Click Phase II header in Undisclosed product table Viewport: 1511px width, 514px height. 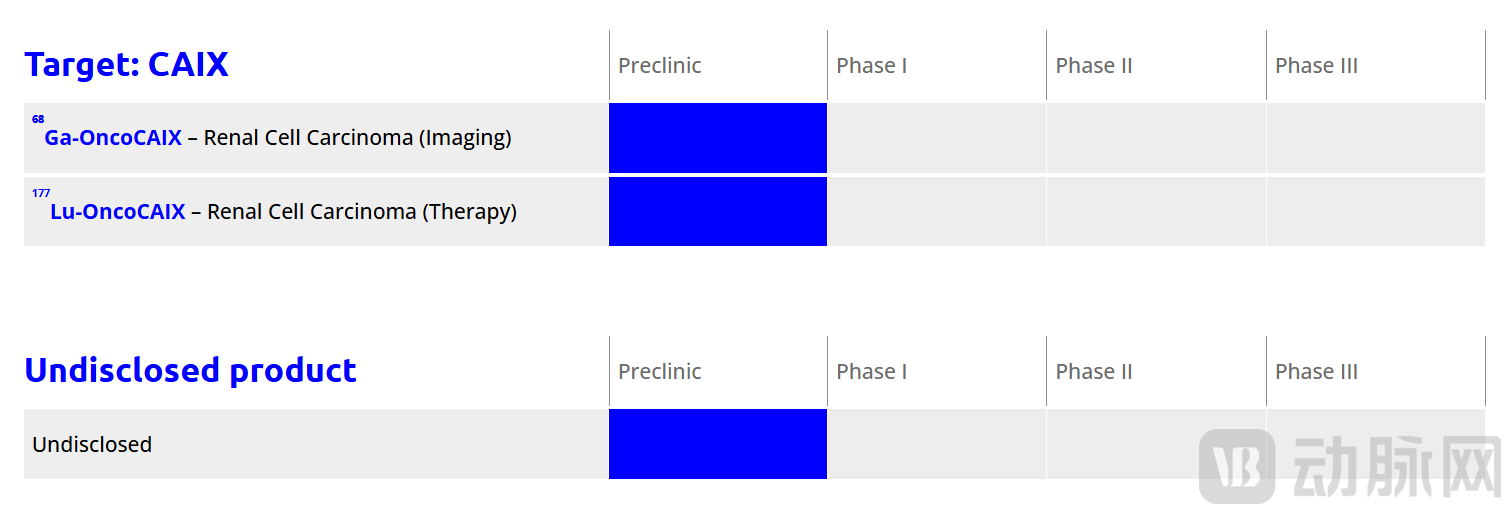pyautogui.click(x=1094, y=371)
